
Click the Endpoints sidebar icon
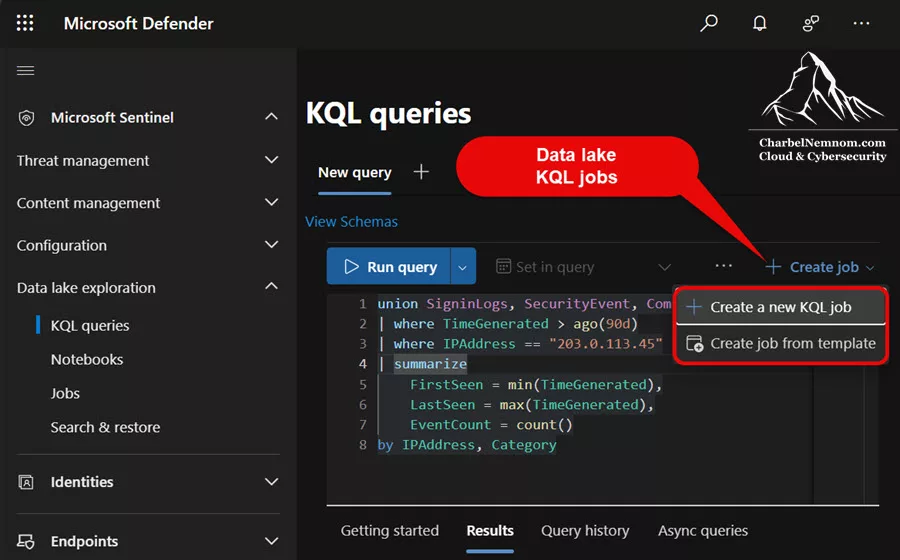[x=26, y=541]
